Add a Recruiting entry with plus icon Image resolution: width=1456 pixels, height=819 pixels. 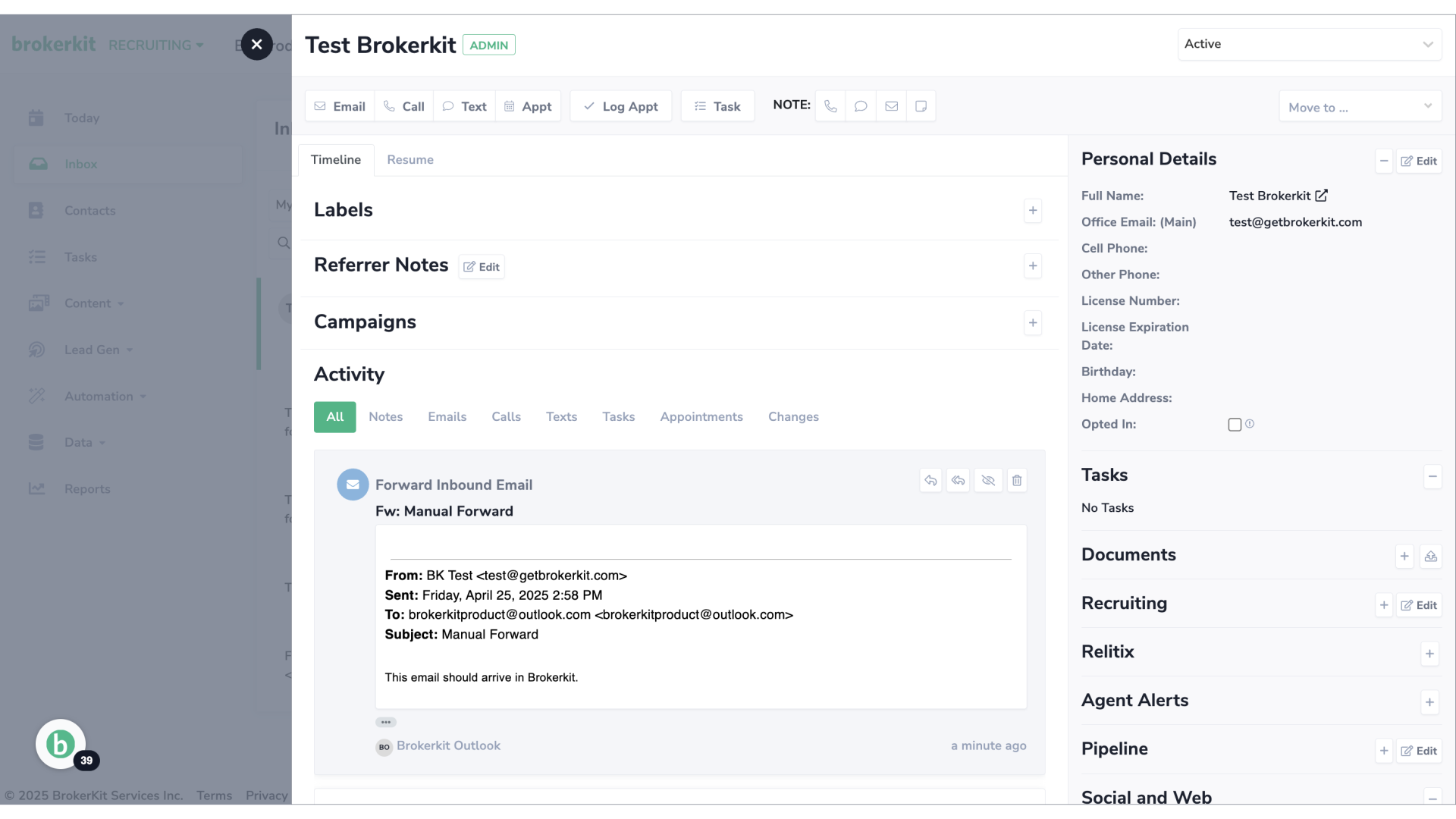click(1384, 605)
